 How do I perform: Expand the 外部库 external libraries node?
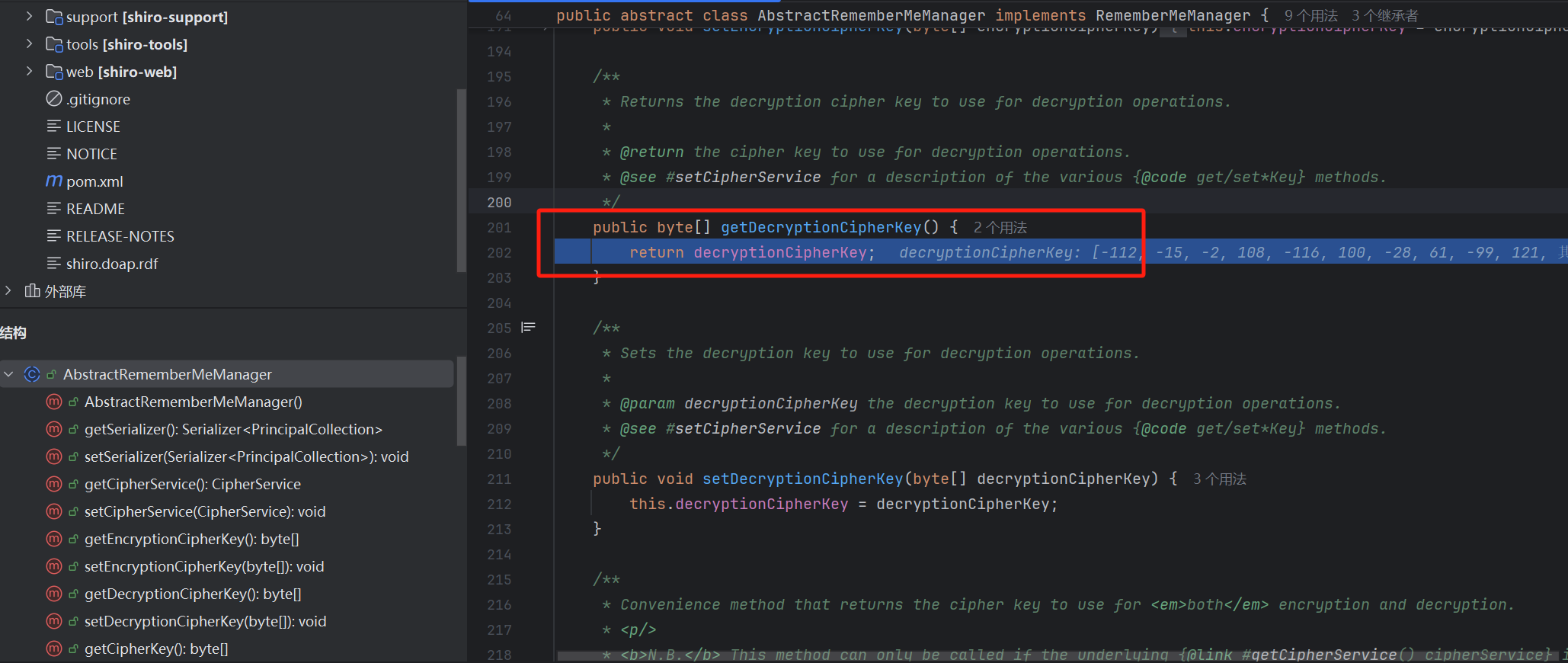pos(8,291)
